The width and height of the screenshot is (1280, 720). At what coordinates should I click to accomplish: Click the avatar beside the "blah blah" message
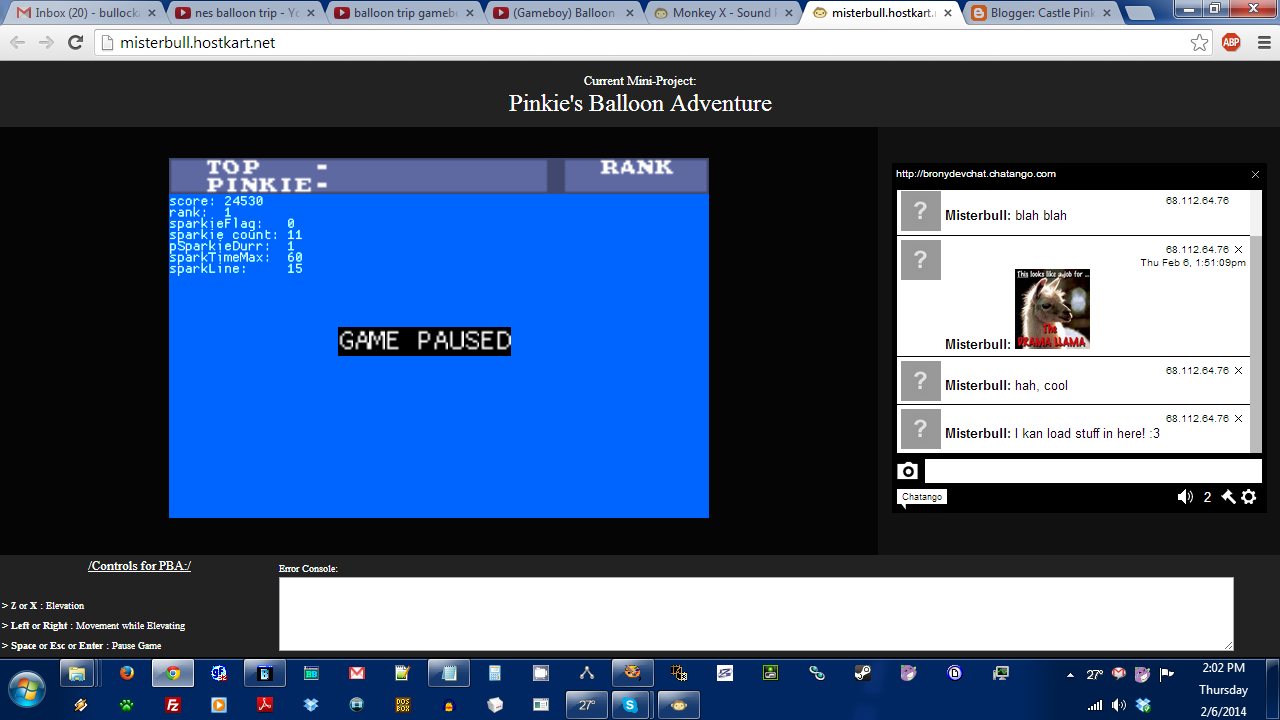(920, 212)
